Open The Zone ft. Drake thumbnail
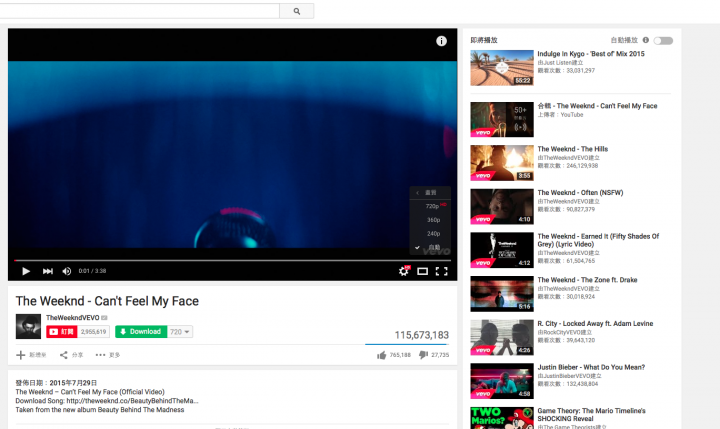 click(502, 294)
